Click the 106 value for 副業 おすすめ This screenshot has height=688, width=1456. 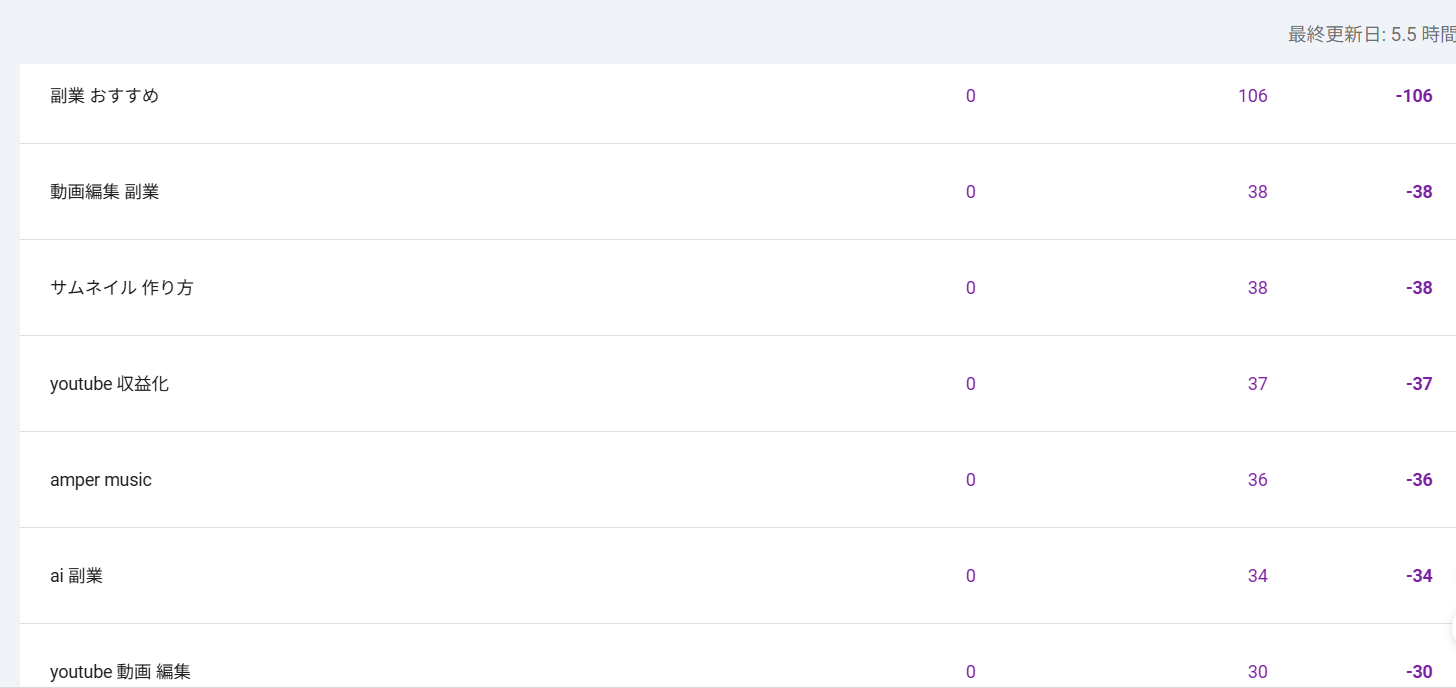point(1252,96)
